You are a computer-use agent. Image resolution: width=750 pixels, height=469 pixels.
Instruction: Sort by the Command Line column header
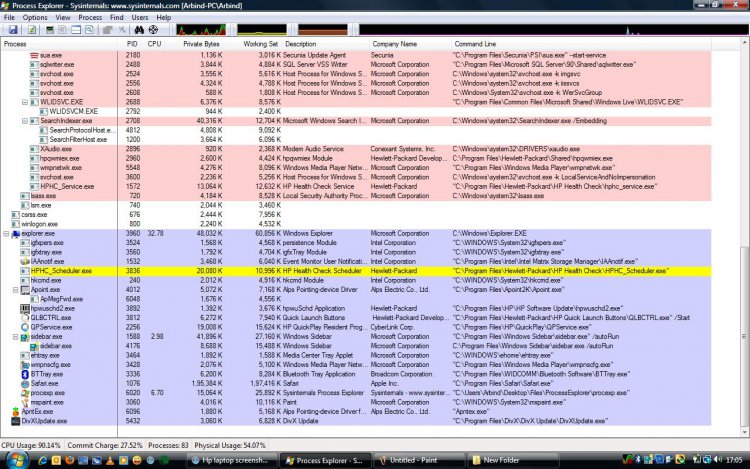tap(581, 44)
